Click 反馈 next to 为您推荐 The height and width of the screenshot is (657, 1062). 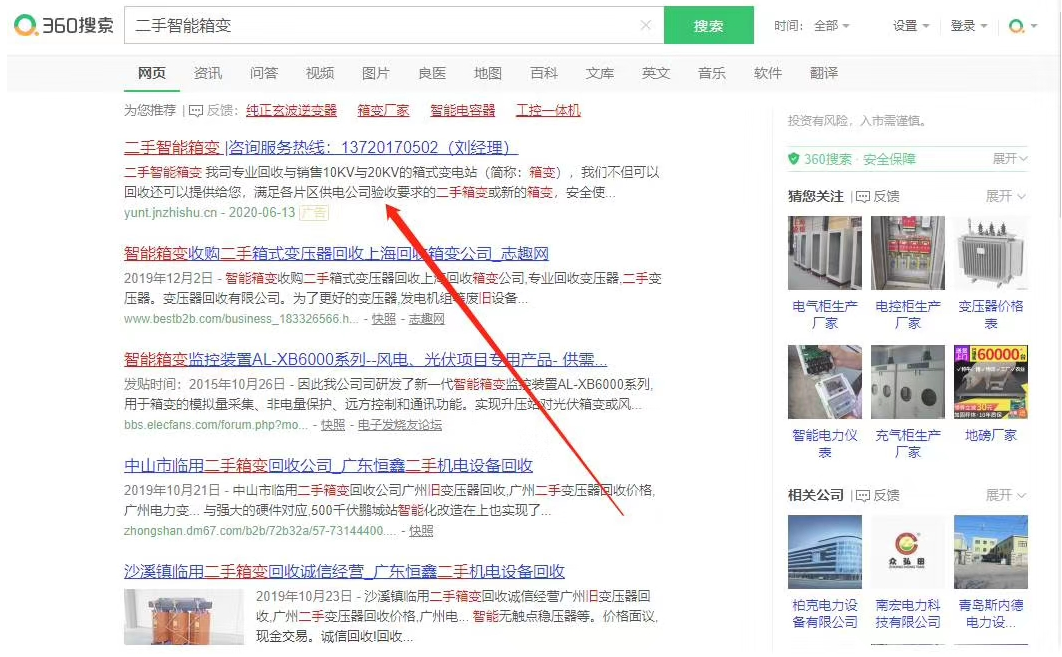pyautogui.click(x=213, y=110)
